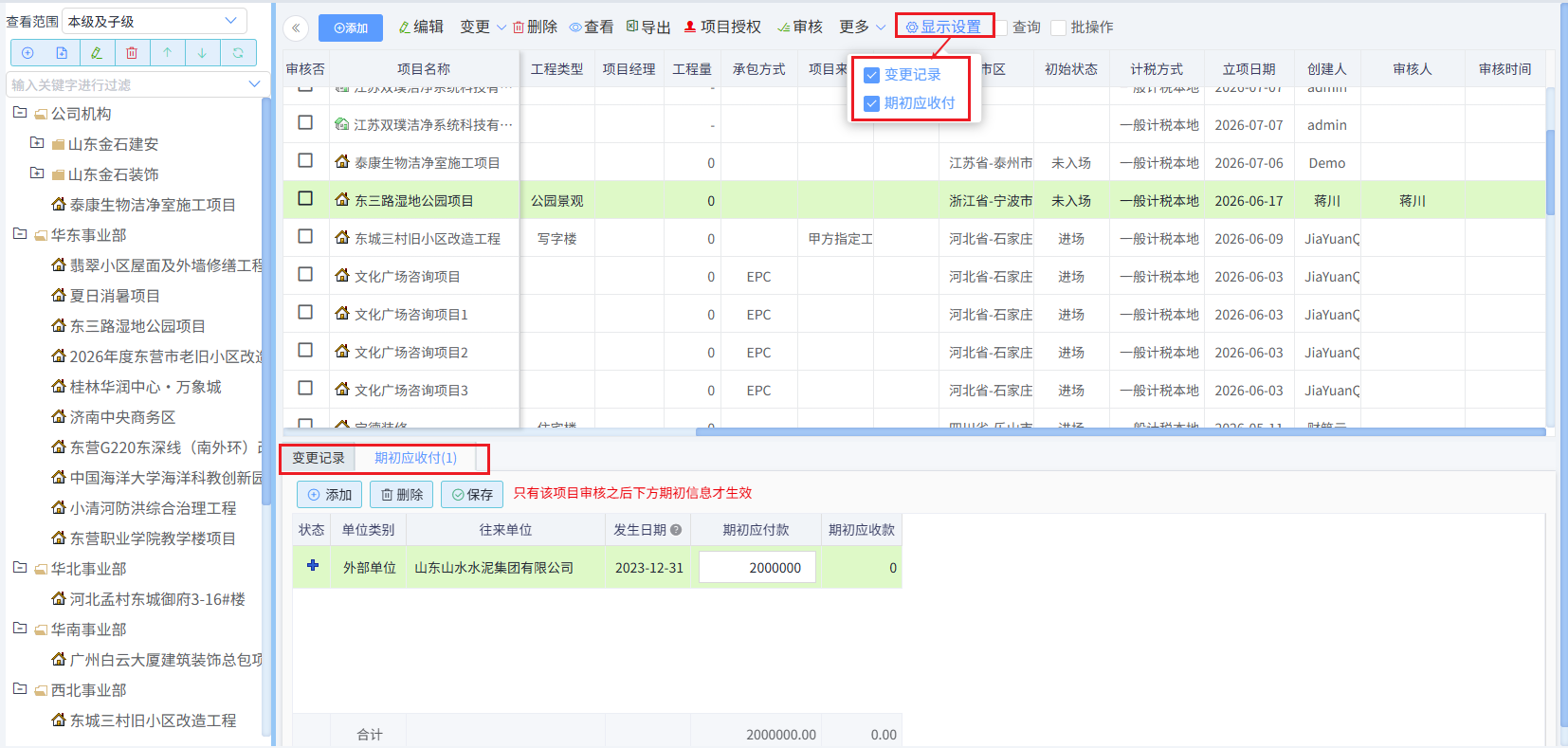Uncheck 变更记录 in display settings popup

tap(872, 75)
